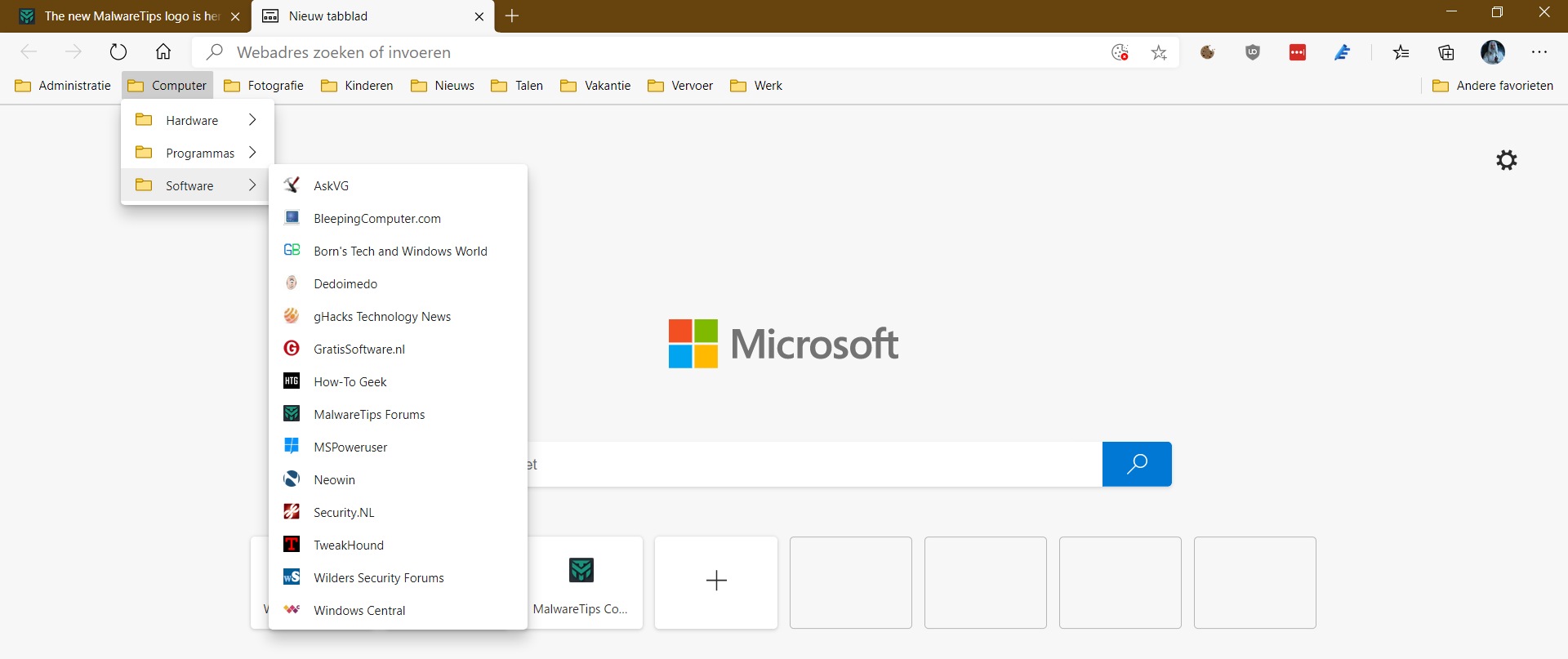This screenshot has height=659, width=1568.
Task: Open the Favorites list toolbar icon
Action: click(1401, 52)
